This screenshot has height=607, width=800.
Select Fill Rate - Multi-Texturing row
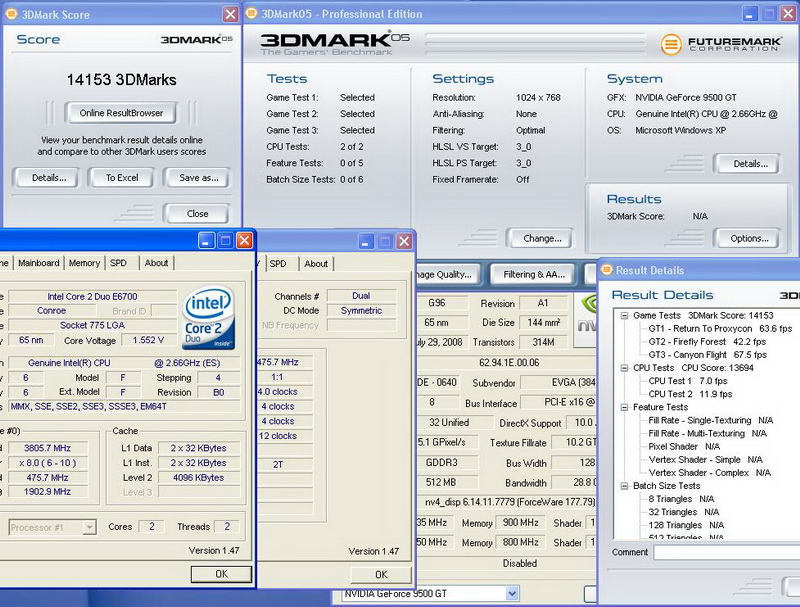(x=707, y=433)
